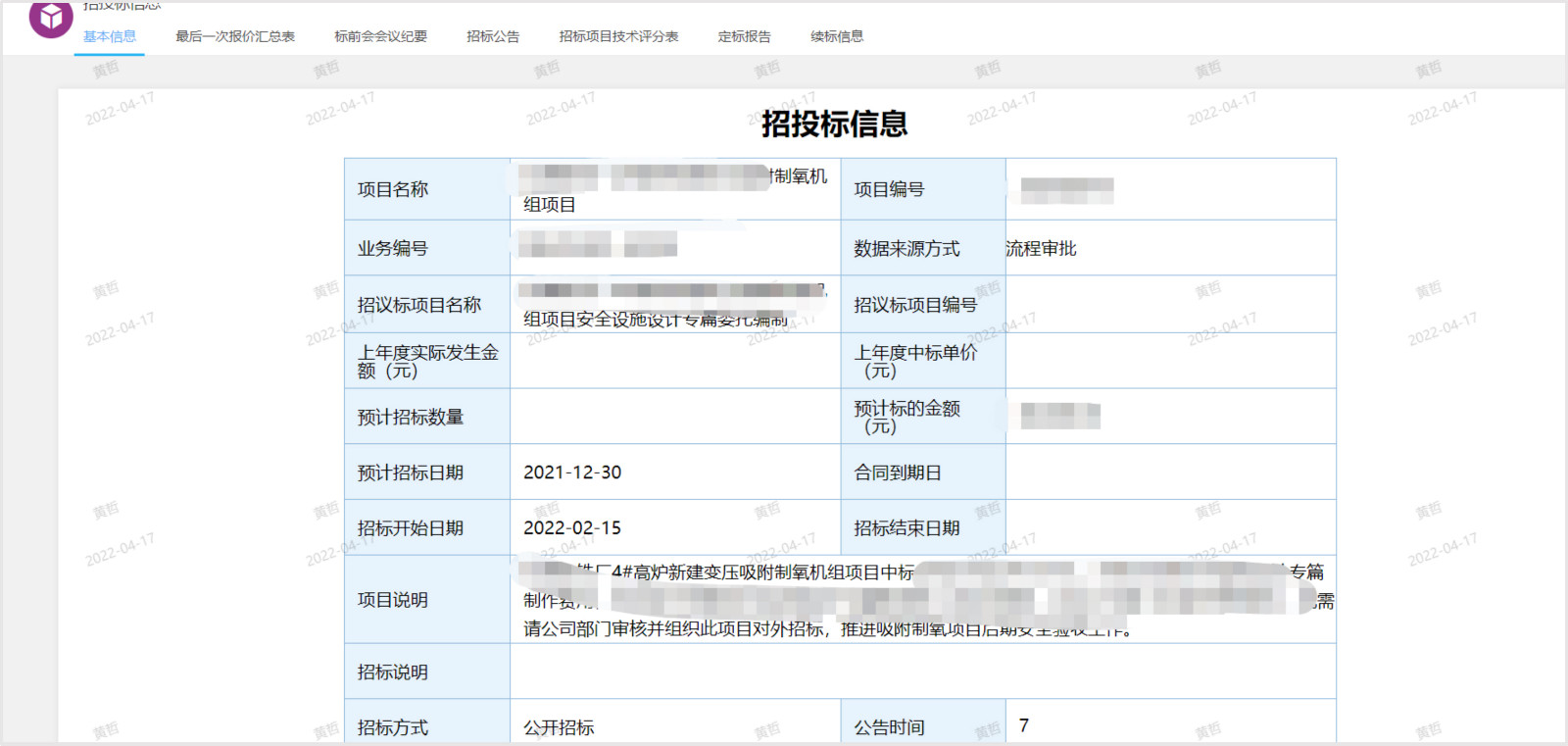Go to the 招标公告 tab

493,36
